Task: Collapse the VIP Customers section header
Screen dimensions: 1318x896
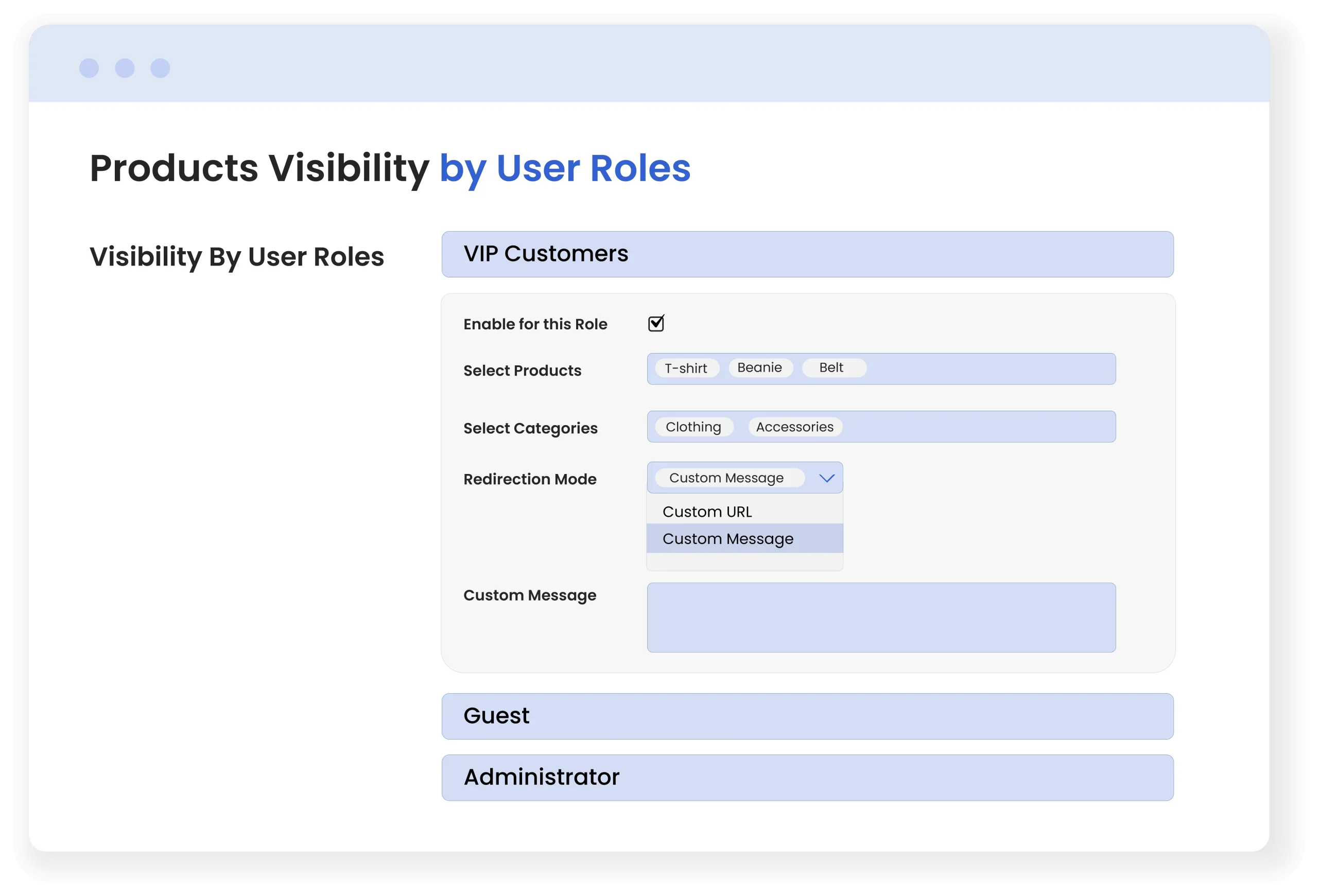Action: click(807, 254)
